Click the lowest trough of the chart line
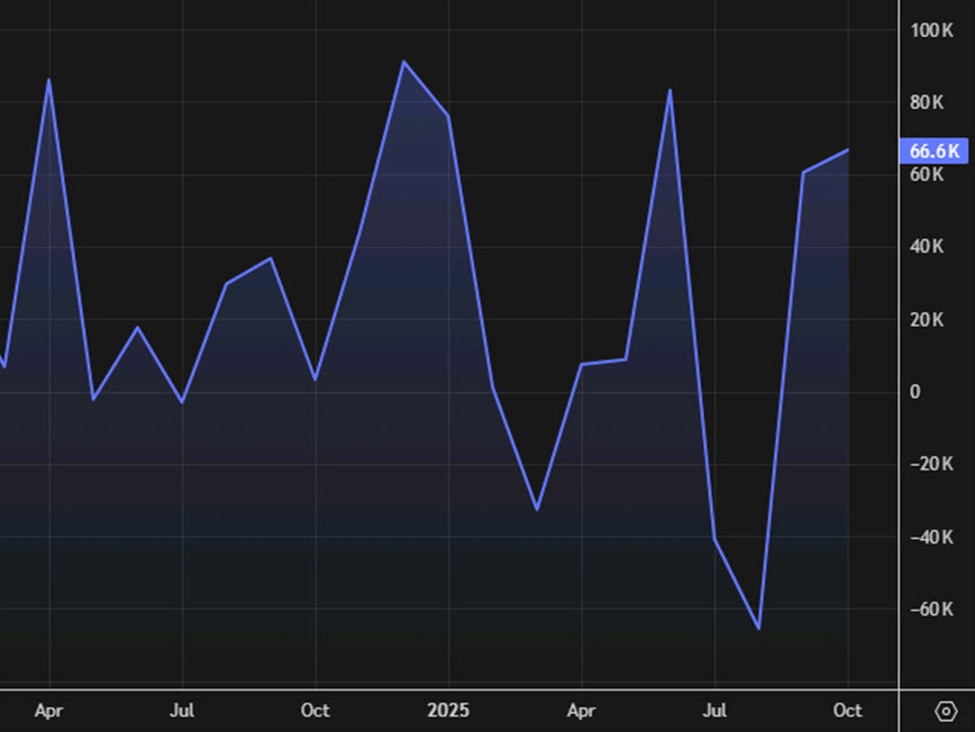The width and height of the screenshot is (975, 732). [x=758, y=627]
